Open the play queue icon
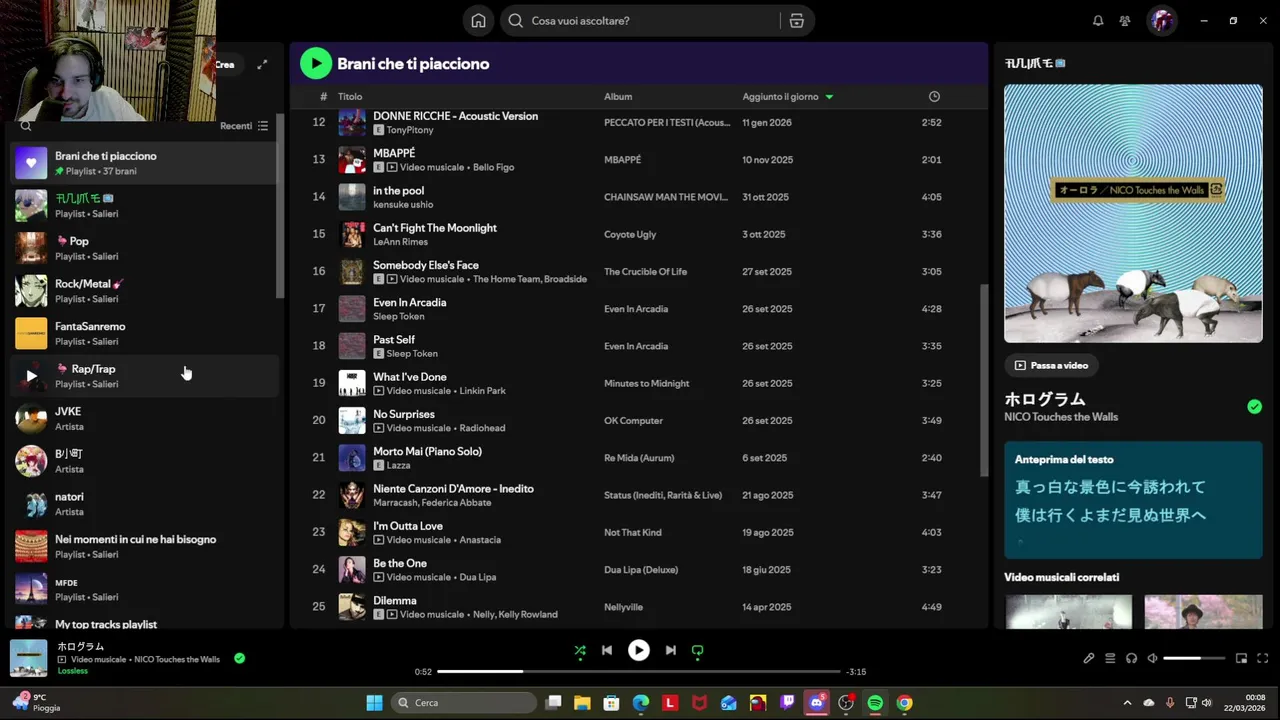 (x=1110, y=658)
